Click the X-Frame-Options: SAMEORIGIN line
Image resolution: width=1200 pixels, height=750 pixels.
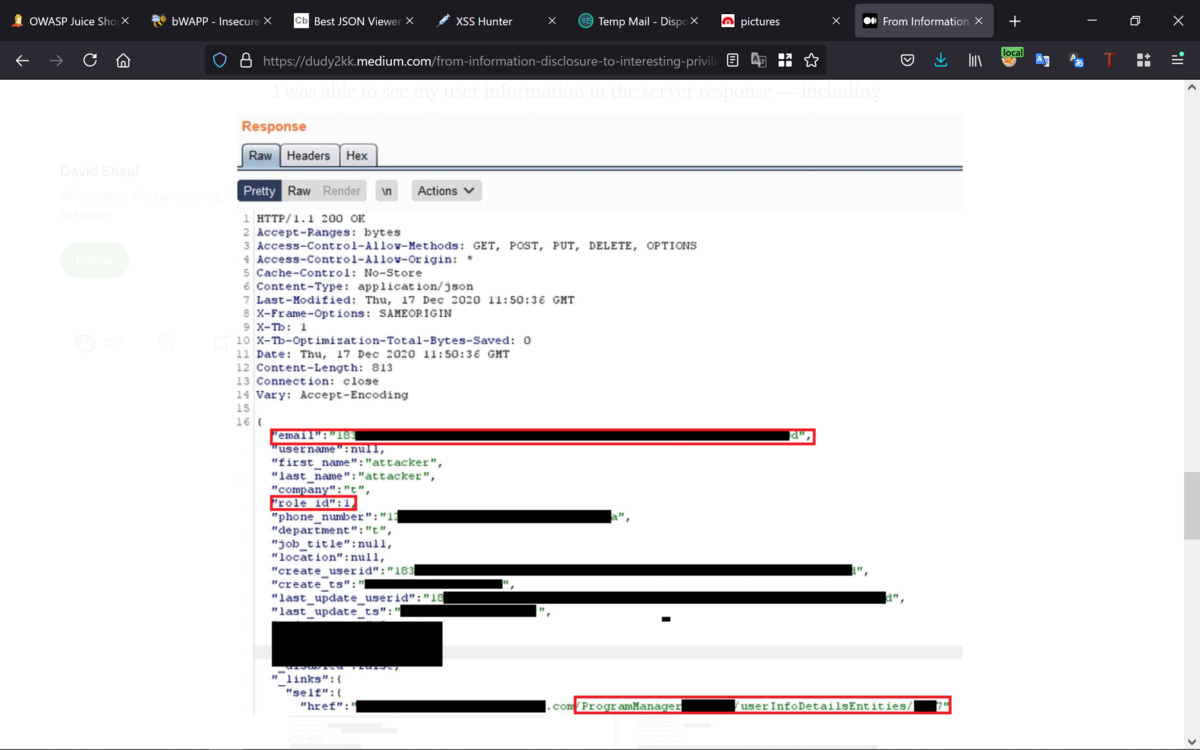pyautogui.click(x=354, y=313)
